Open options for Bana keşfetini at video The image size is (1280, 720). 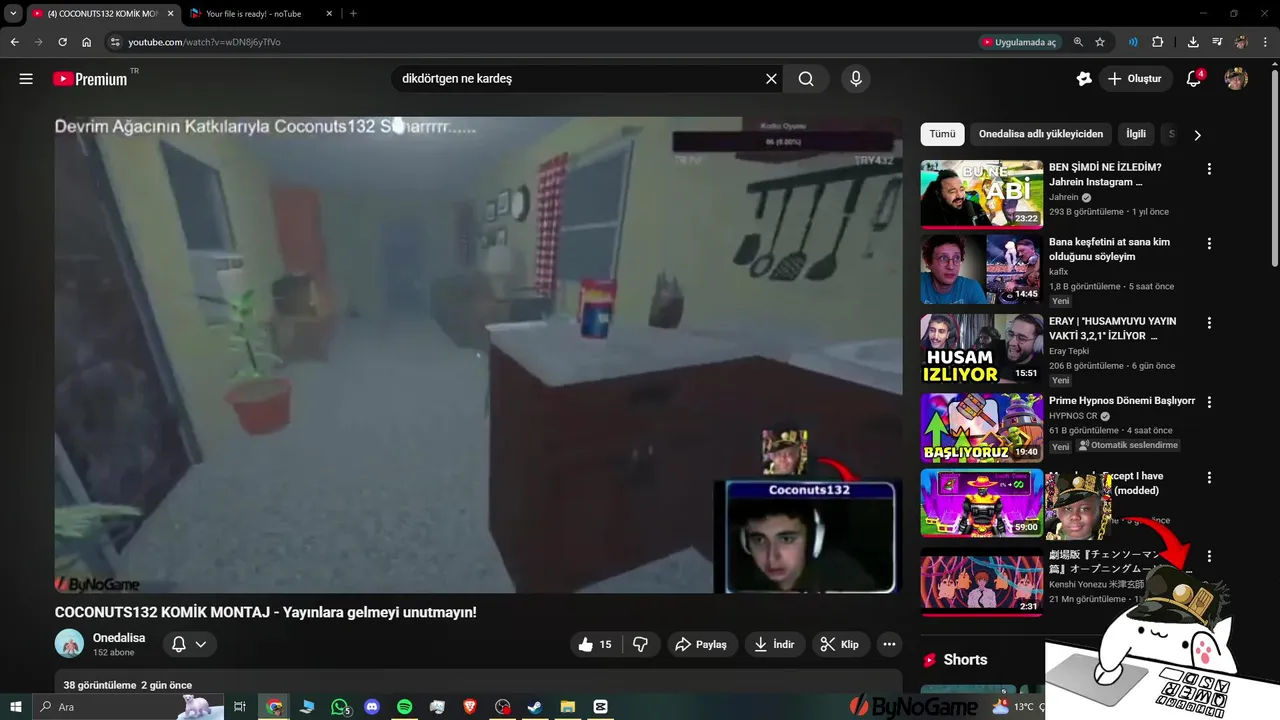click(x=1209, y=243)
